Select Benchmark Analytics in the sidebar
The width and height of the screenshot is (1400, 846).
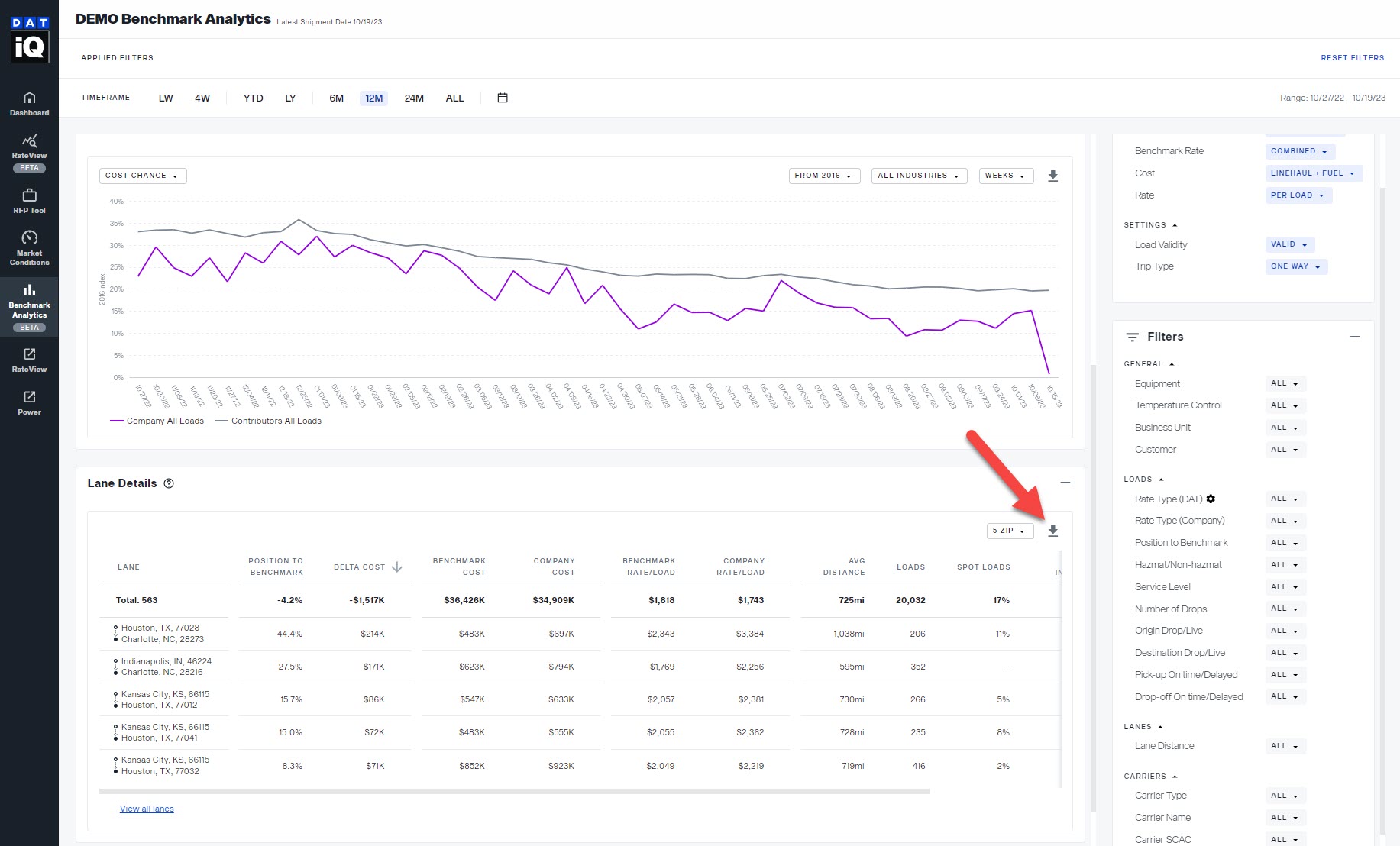(x=29, y=304)
